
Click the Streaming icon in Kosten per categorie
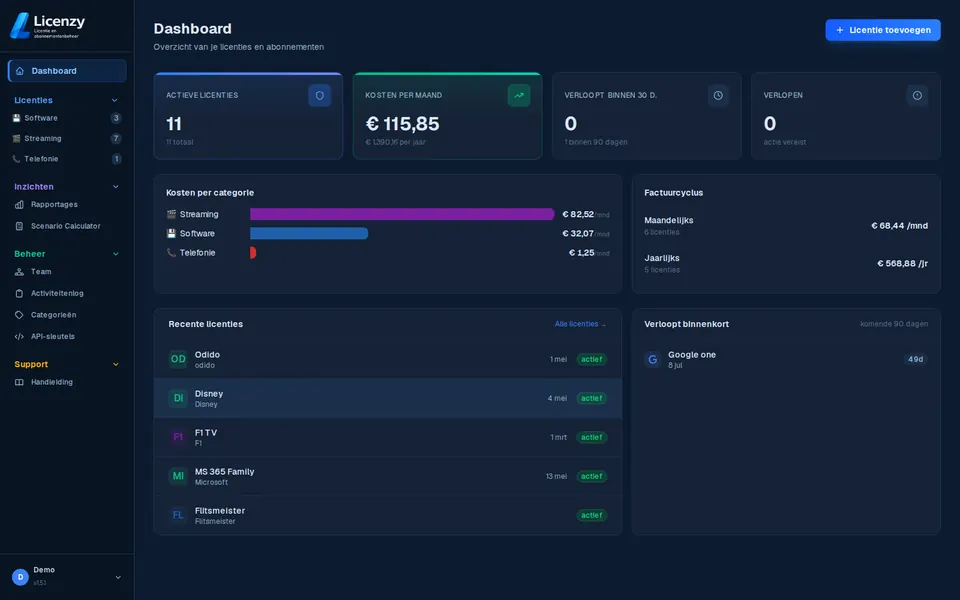pos(171,214)
